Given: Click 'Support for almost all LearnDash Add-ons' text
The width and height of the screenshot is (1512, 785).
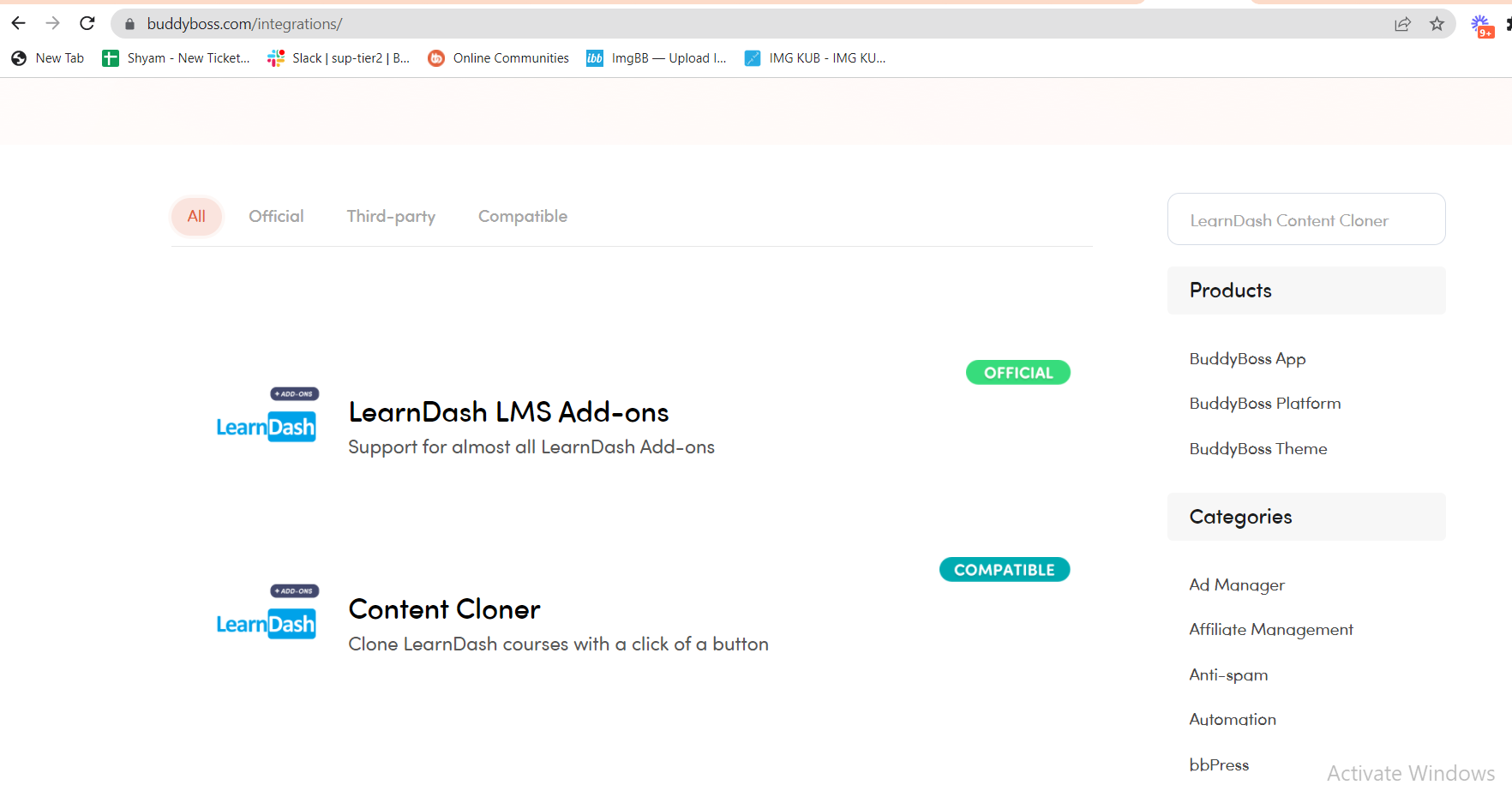Looking at the screenshot, I should click(531, 447).
